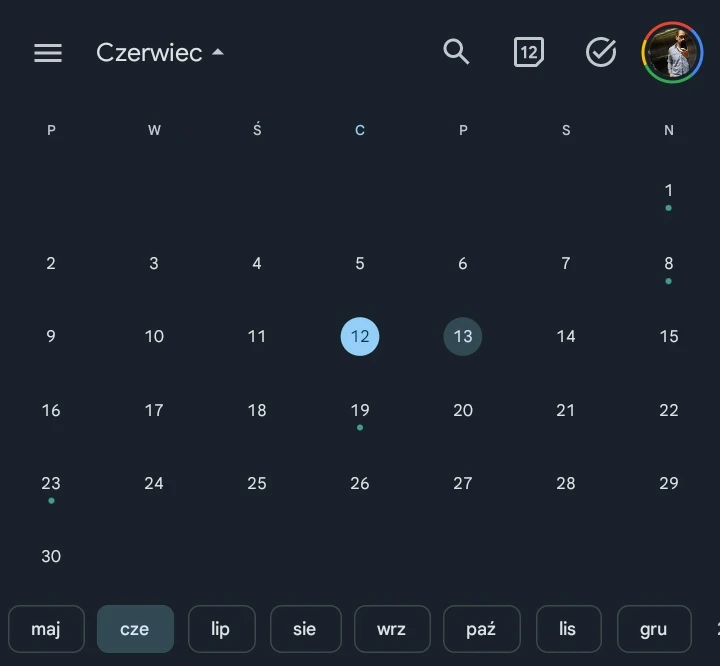The height and width of the screenshot is (666, 720).
Task: Open Tasks checkmark icon
Action: tap(600, 52)
